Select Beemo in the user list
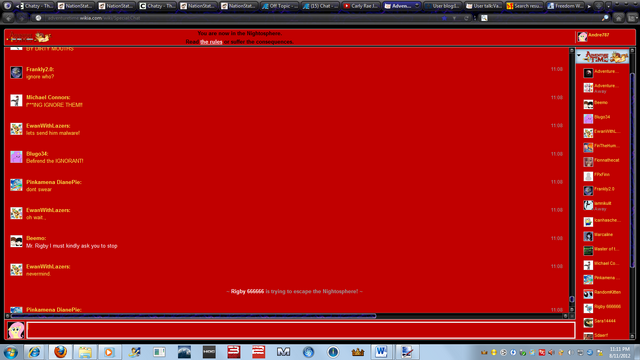The image size is (640, 360). pos(602,104)
